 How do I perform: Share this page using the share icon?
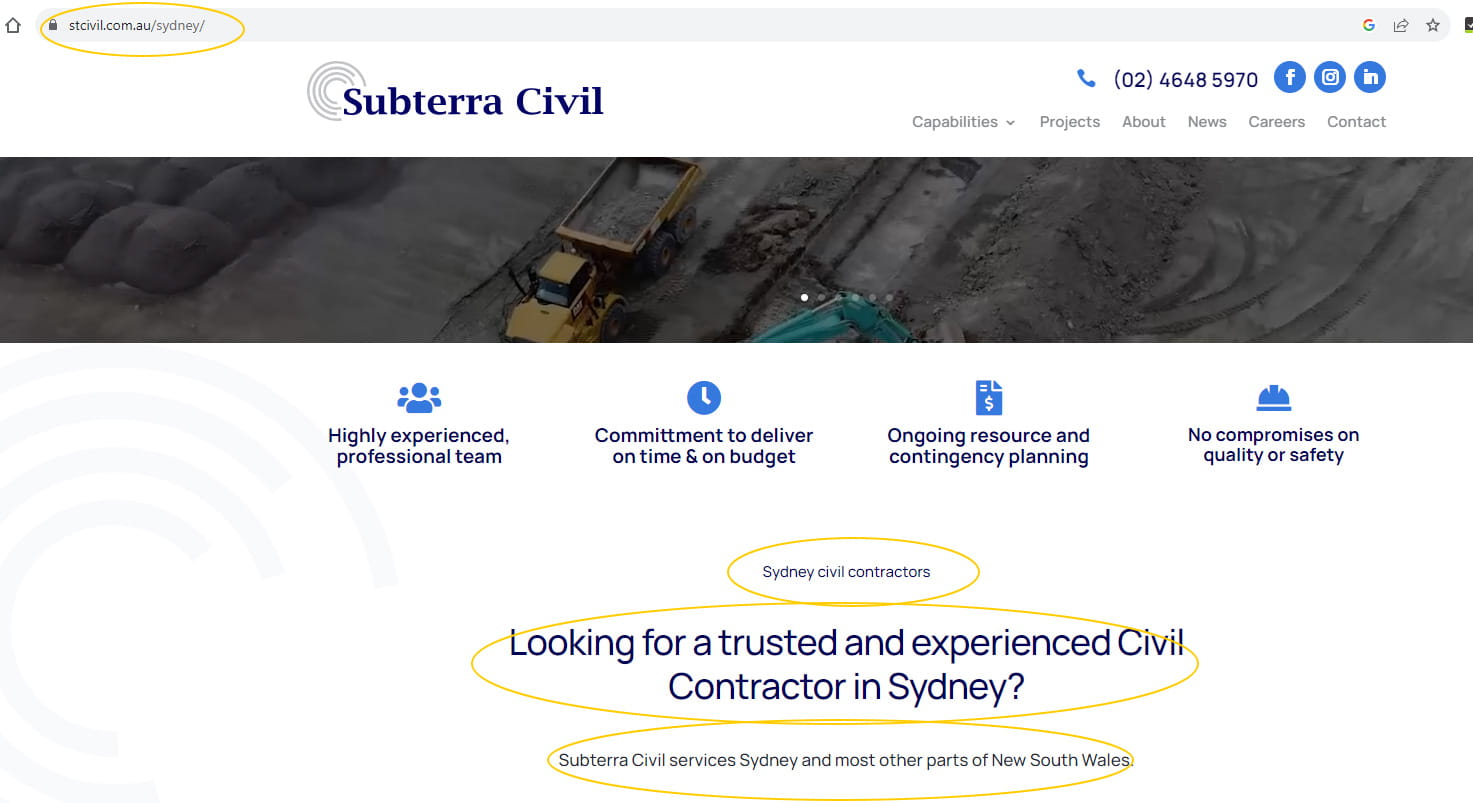pos(1401,26)
